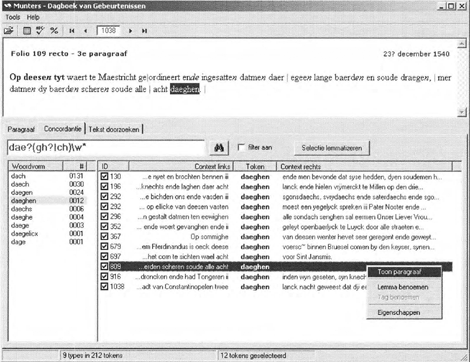
Task: Switch to the Paragraaf tab
Action: [x=21, y=129]
